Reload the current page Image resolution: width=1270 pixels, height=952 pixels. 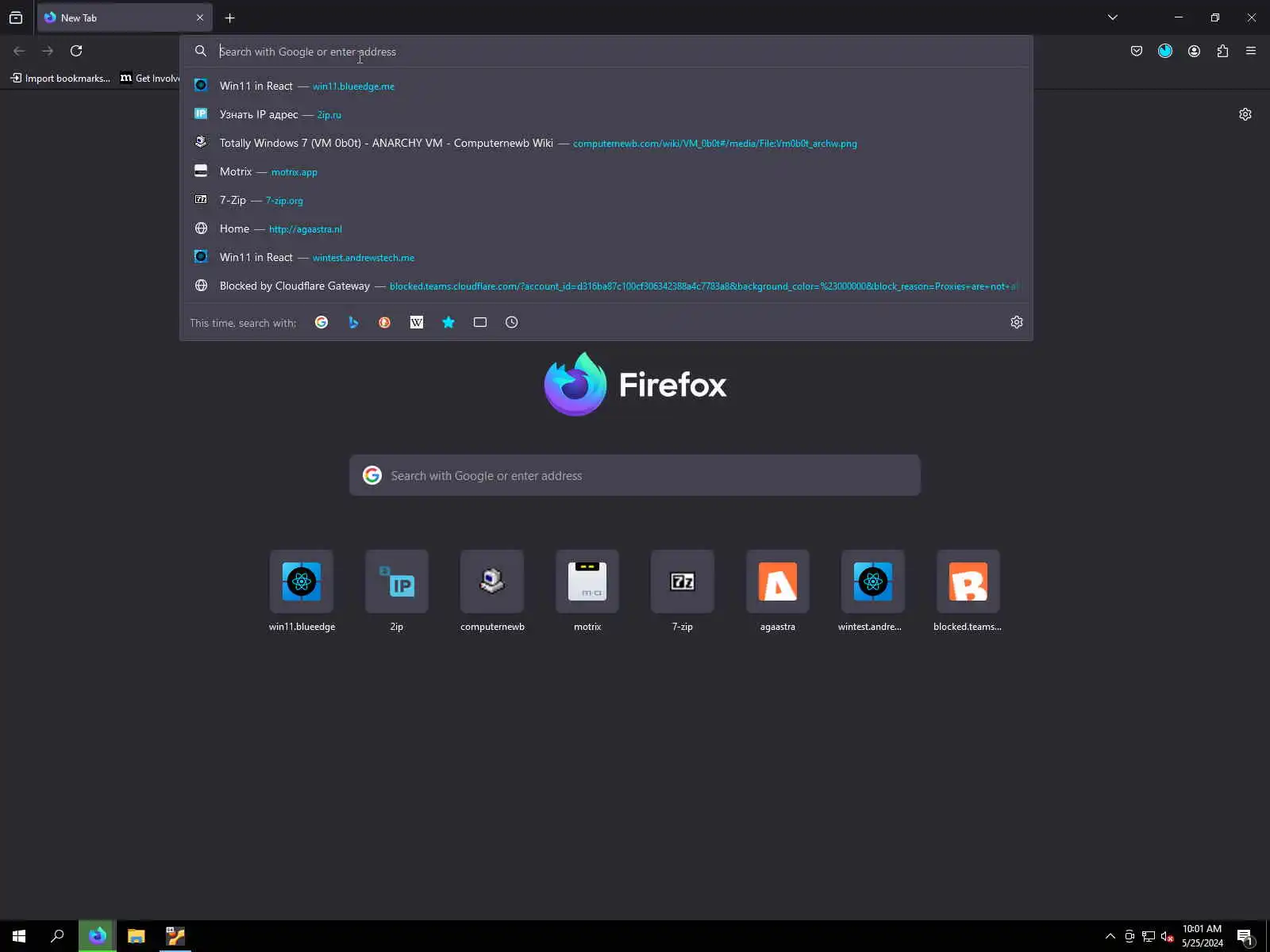76,51
